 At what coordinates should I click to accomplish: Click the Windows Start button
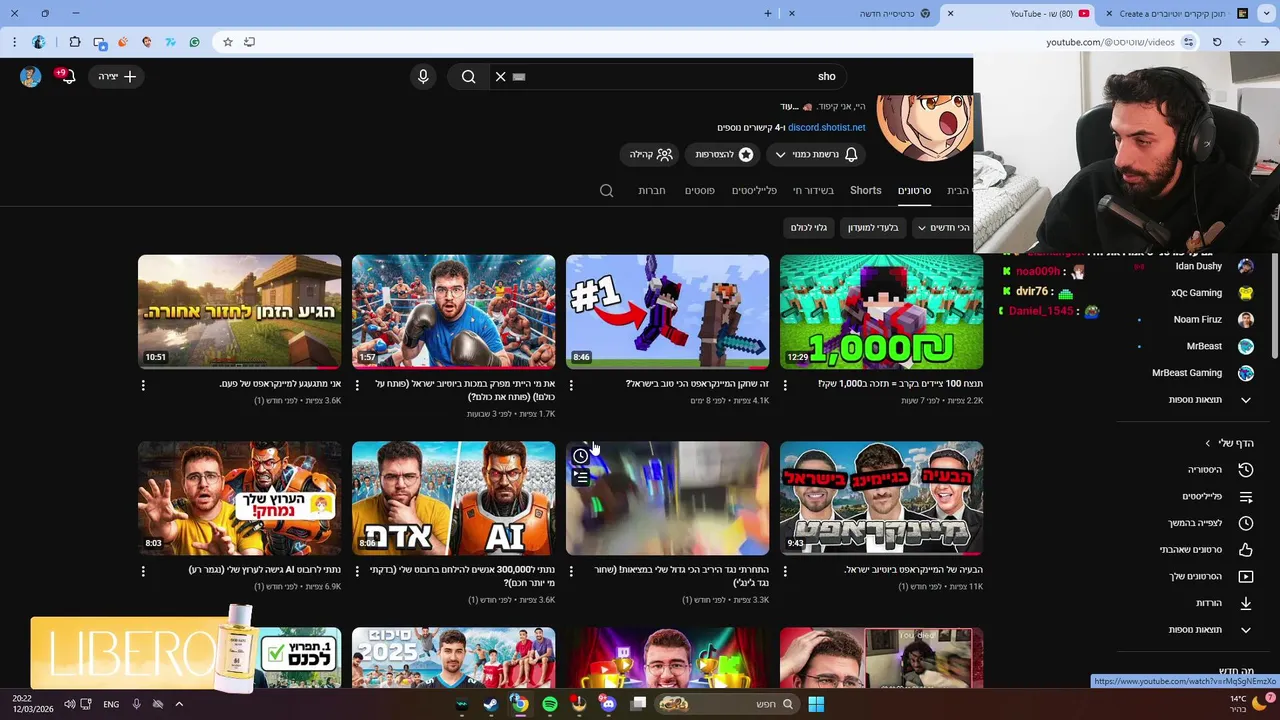pyautogui.click(x=816, y=704)
